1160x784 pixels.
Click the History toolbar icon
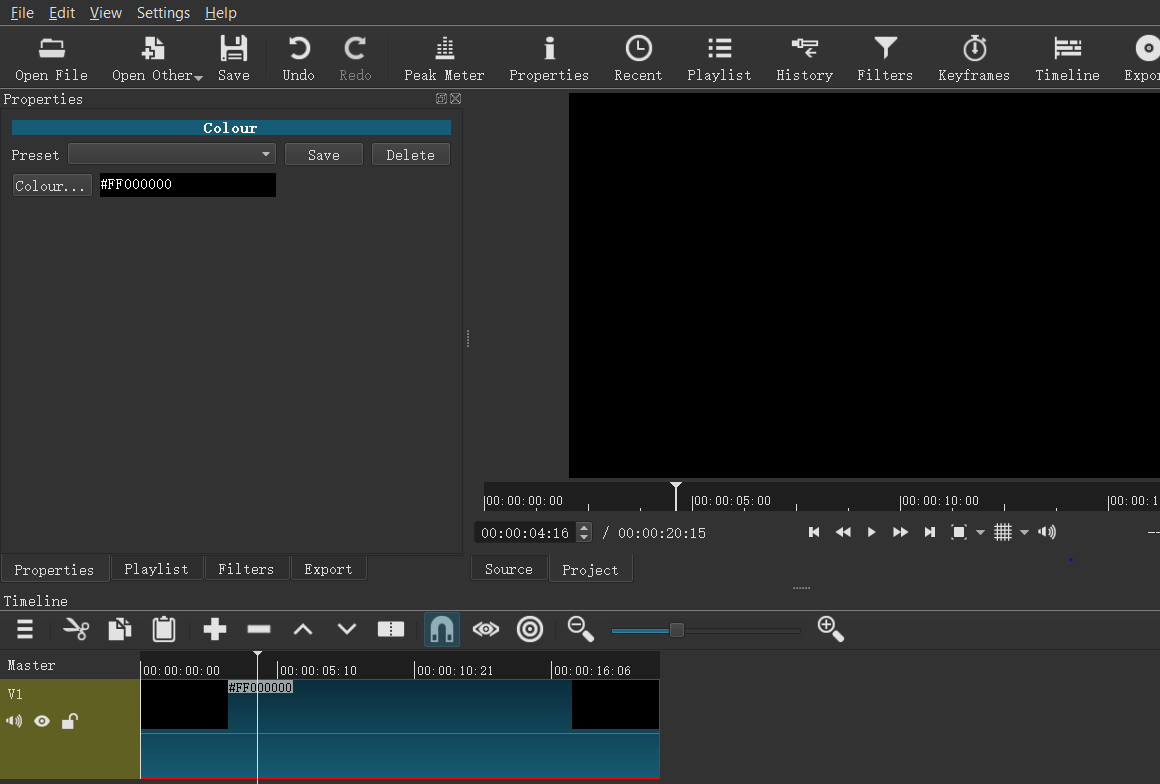pyautogui.click(x=804, y=59)
